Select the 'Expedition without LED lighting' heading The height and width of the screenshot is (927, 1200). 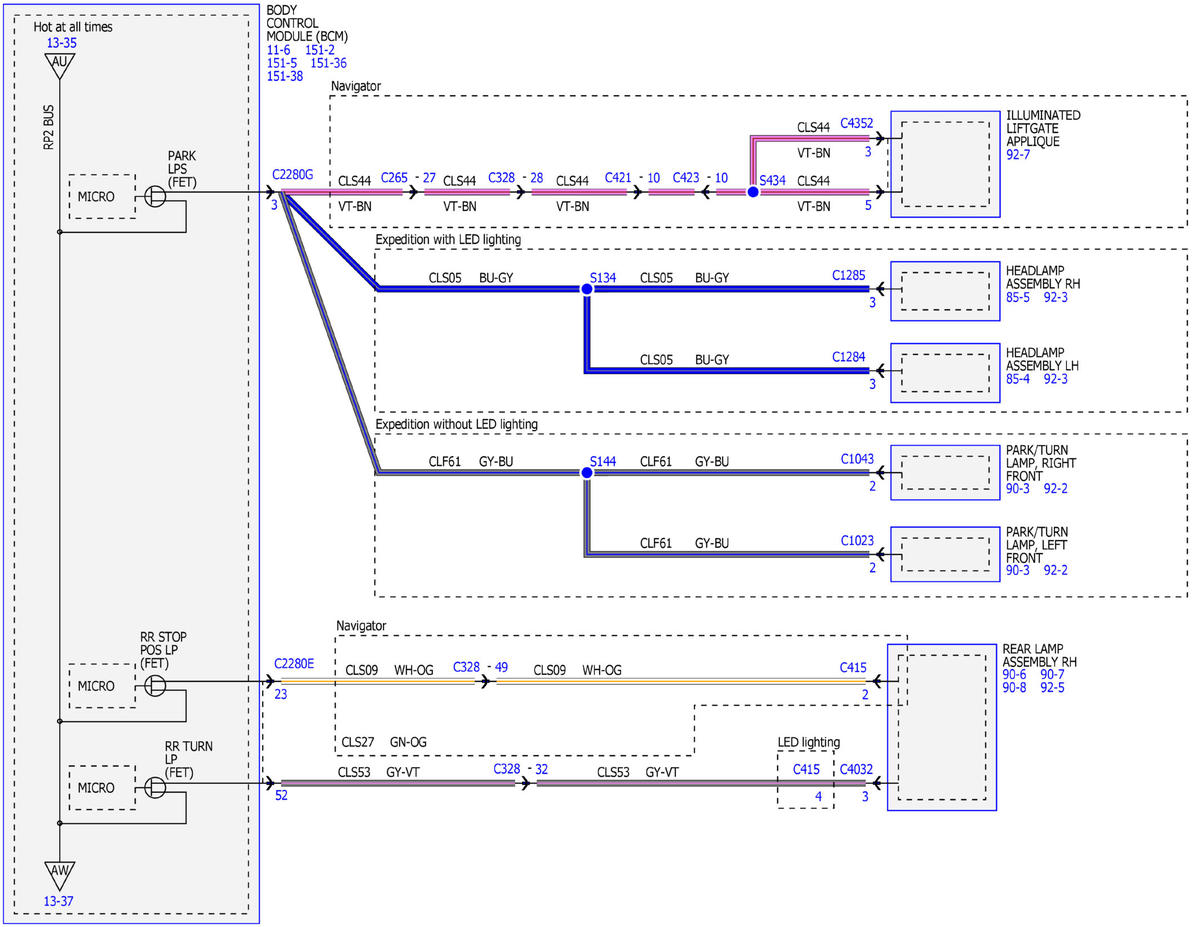[456, 425]
